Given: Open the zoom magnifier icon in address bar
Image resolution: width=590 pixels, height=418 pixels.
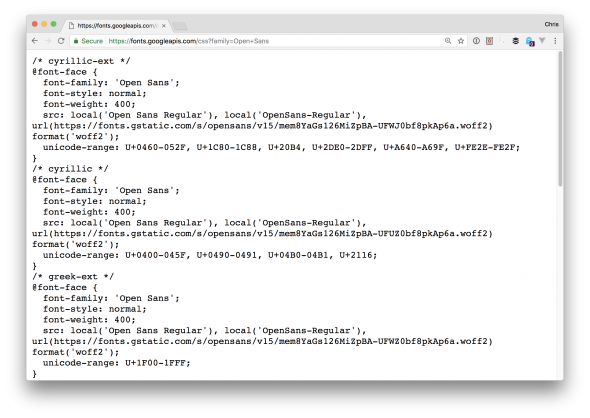Looking at the screenshot, I should [x=448, y=41].
